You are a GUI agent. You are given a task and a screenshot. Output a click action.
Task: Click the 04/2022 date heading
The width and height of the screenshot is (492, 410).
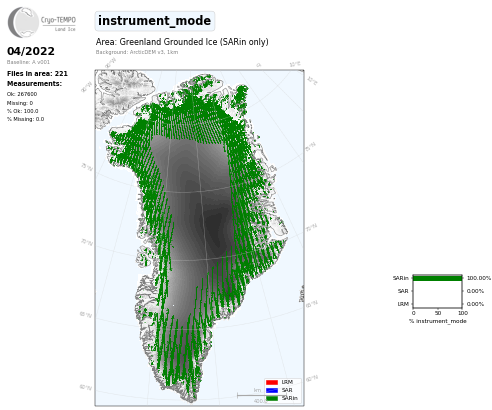point(31,51)
